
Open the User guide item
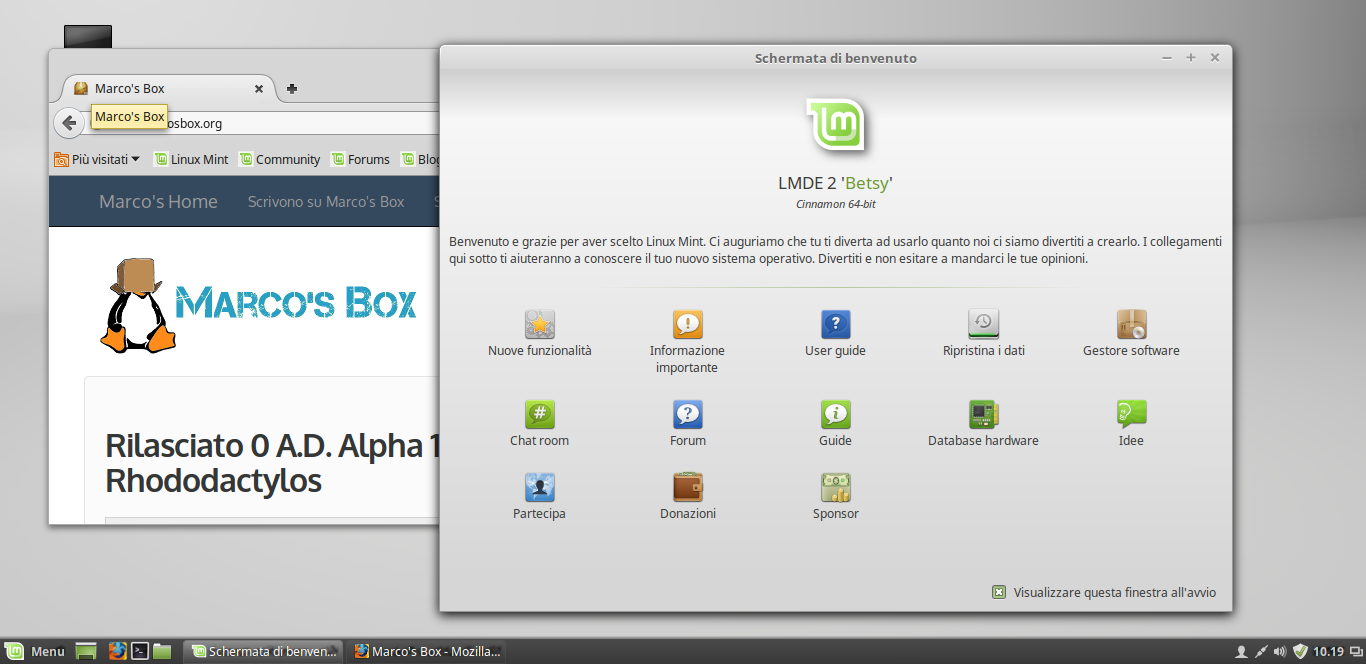point(835,334)
